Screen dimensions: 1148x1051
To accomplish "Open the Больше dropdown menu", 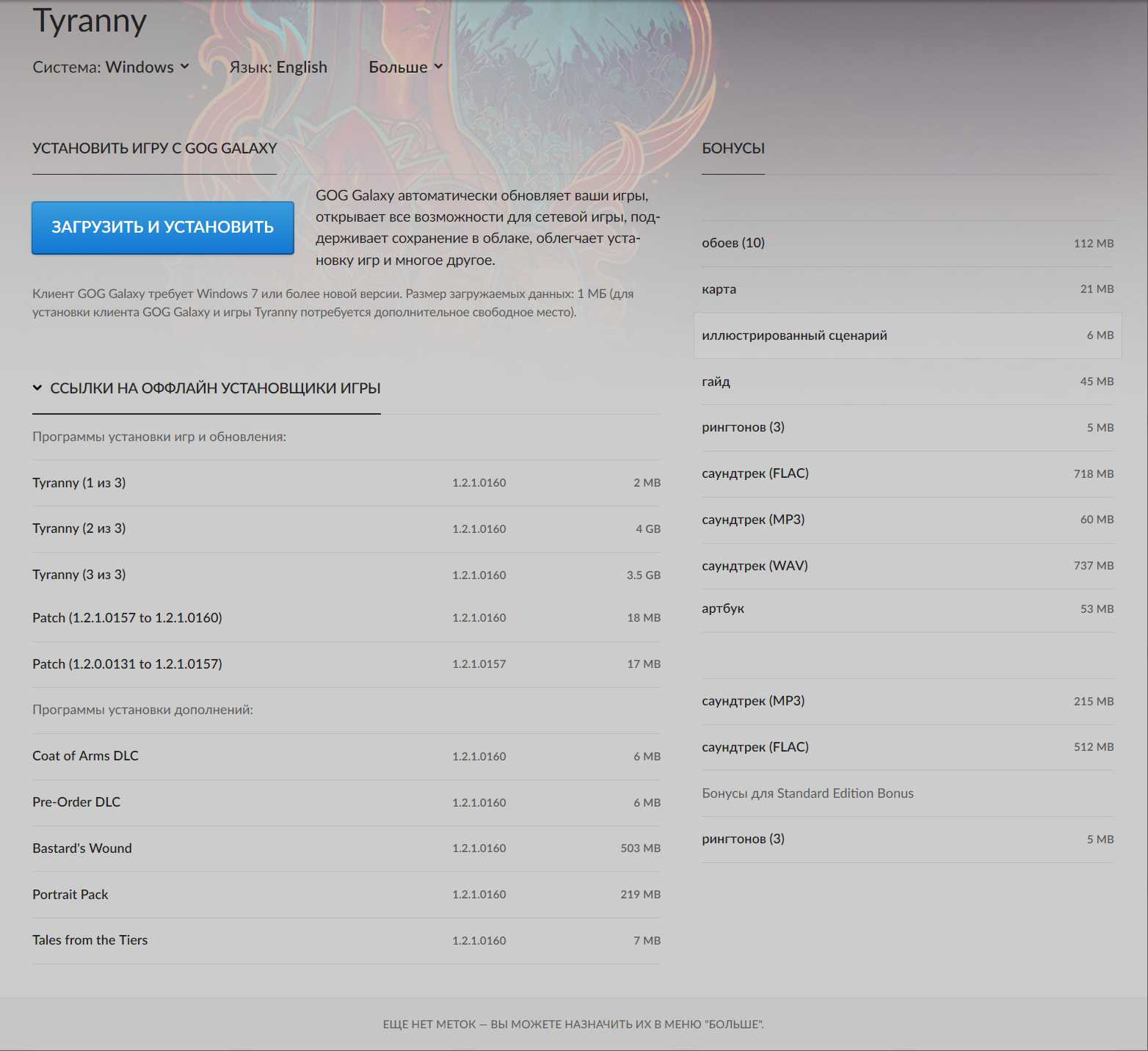I will [406, 67].
